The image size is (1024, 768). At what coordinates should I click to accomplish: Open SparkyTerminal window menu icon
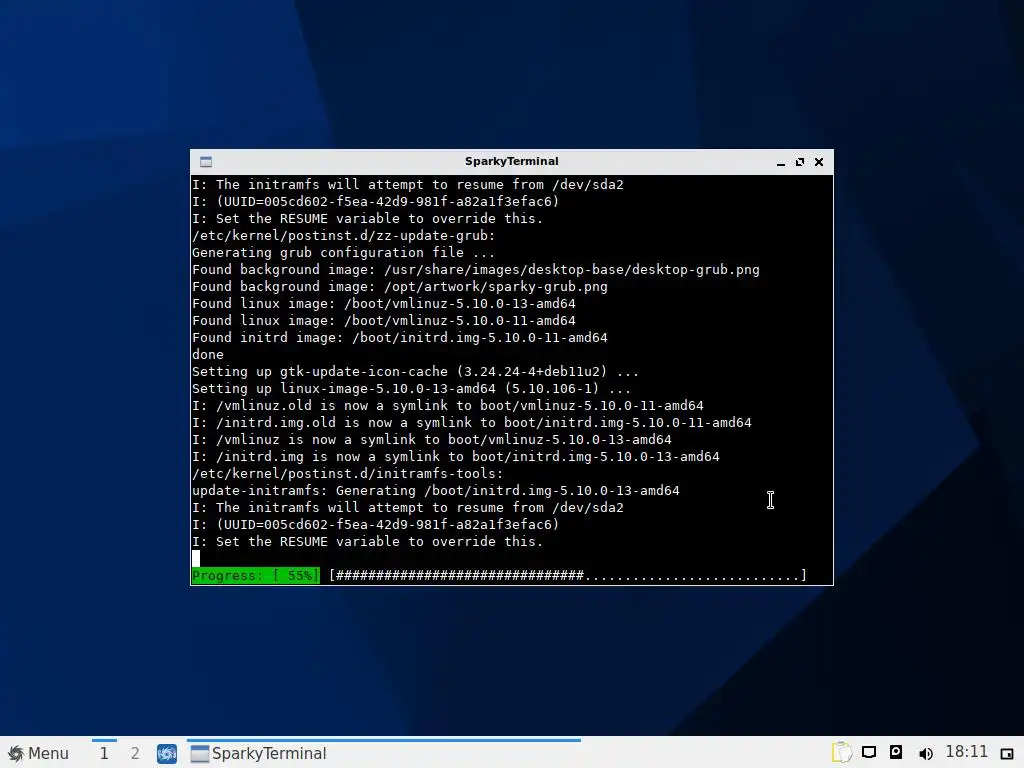point(206,162)
